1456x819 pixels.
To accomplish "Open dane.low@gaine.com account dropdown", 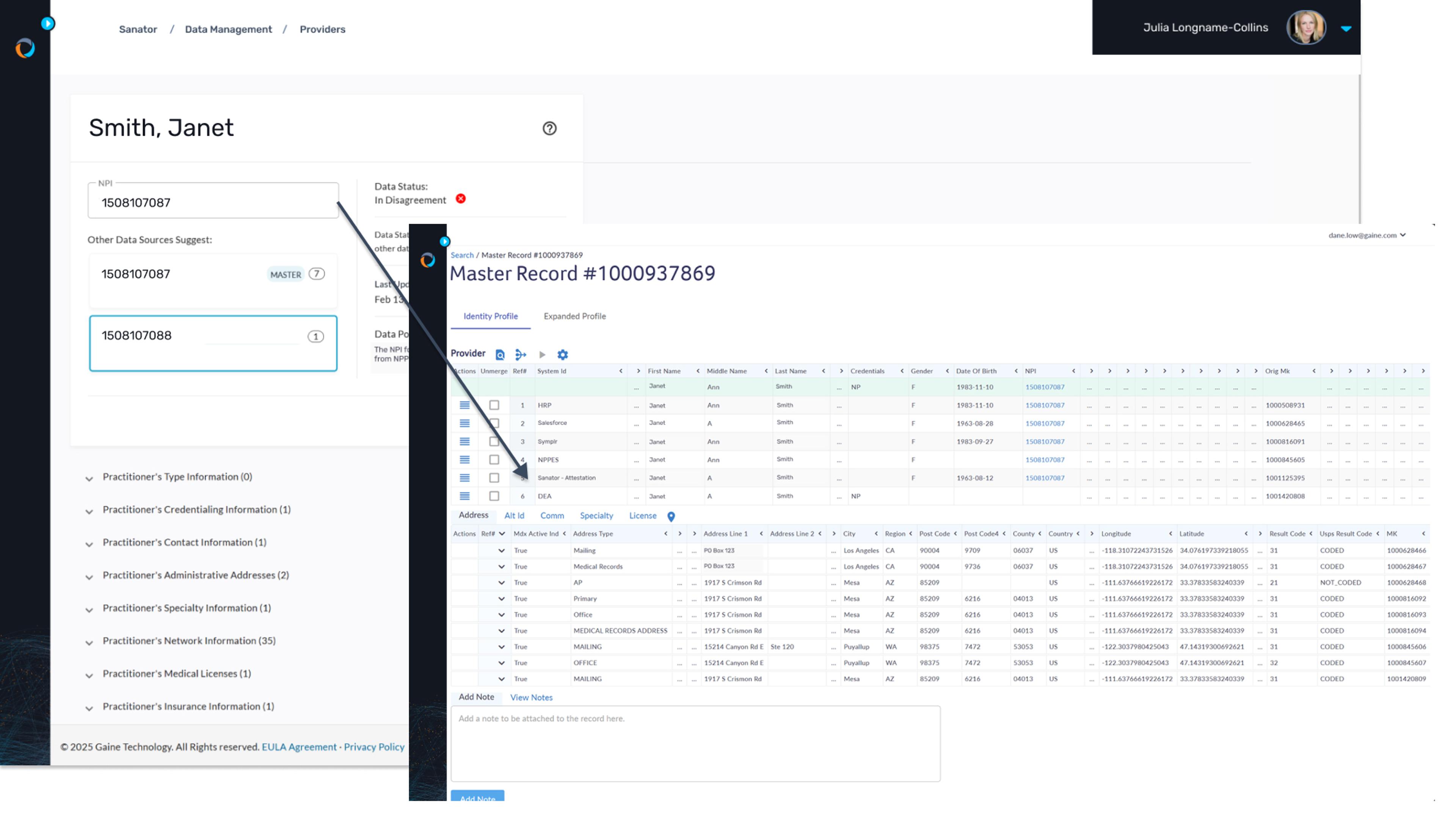I will tap(1367, 235).
